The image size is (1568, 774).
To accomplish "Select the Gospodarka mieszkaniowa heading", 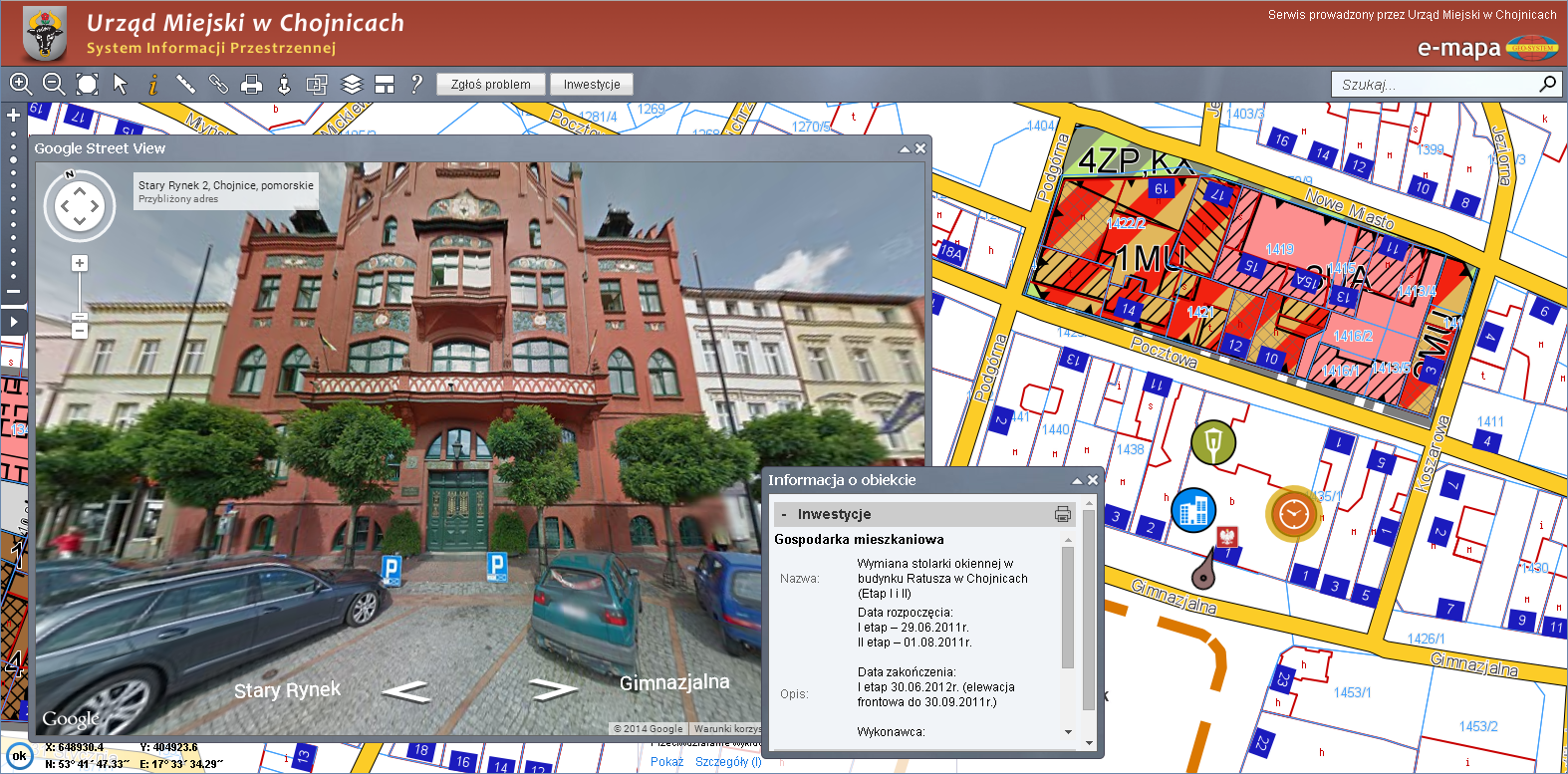I will pos(859,540).
